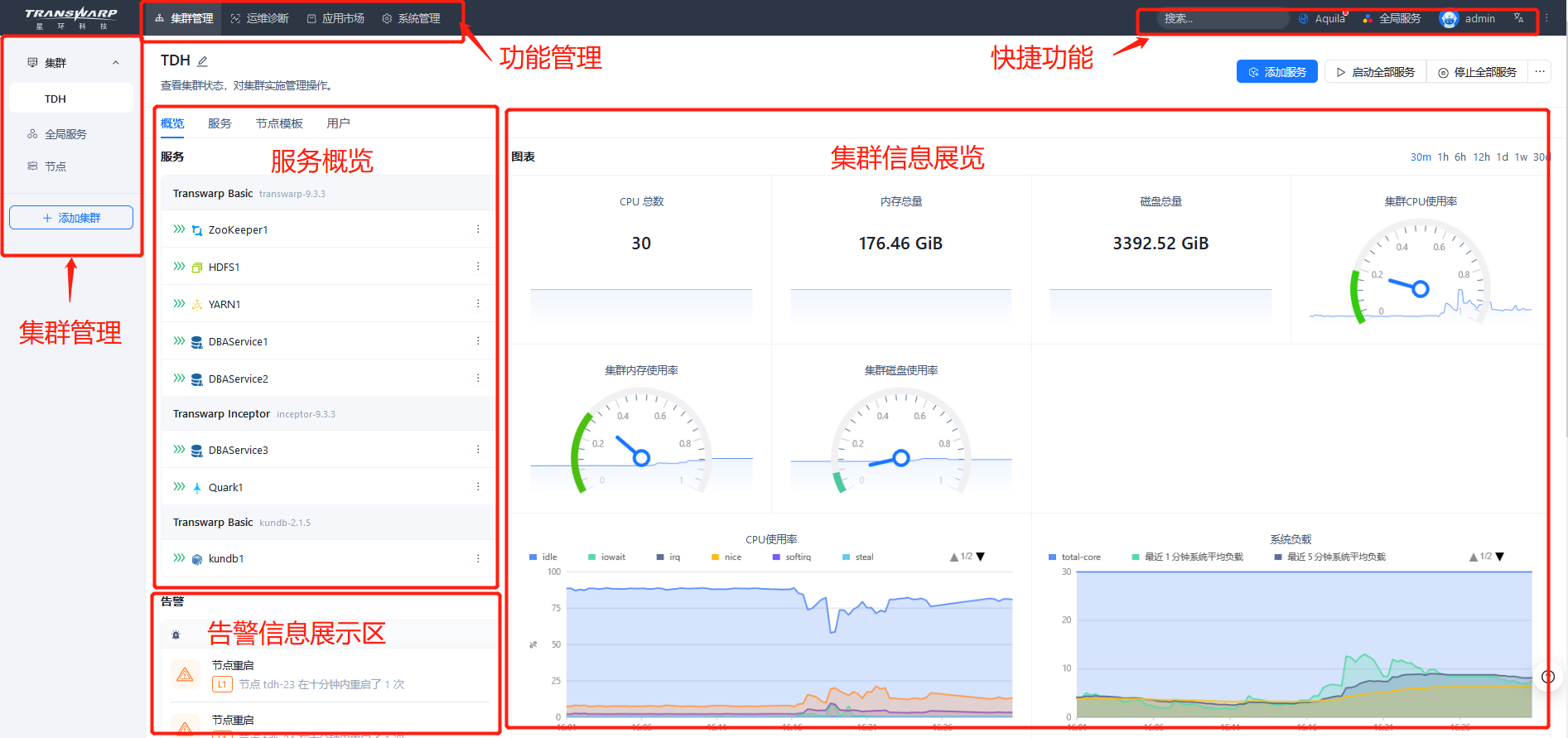
Task: Open the DBAService2 more-options menu
Action: [478, 379]
